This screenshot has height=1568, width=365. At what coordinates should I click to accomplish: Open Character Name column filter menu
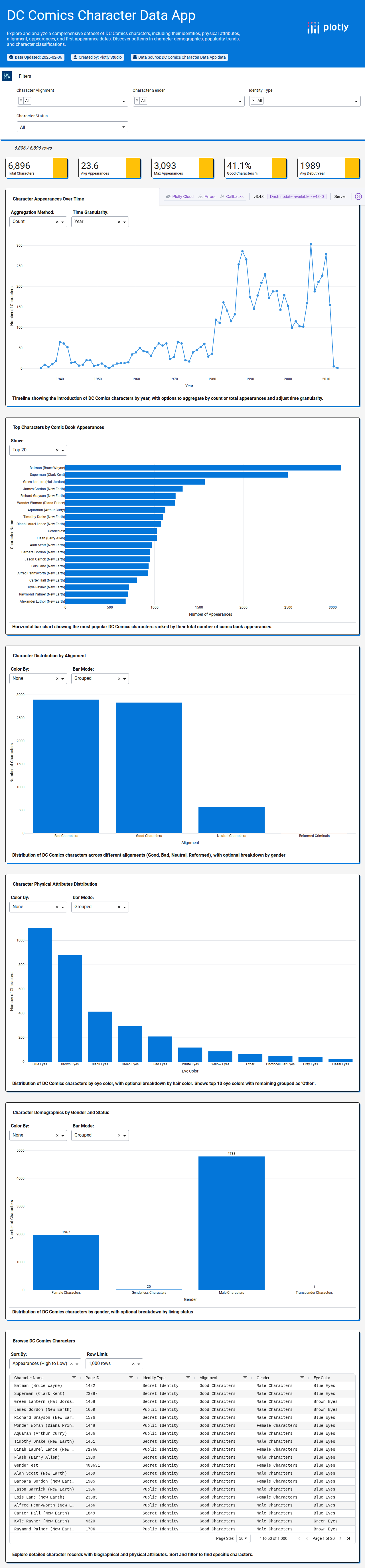74,1378
